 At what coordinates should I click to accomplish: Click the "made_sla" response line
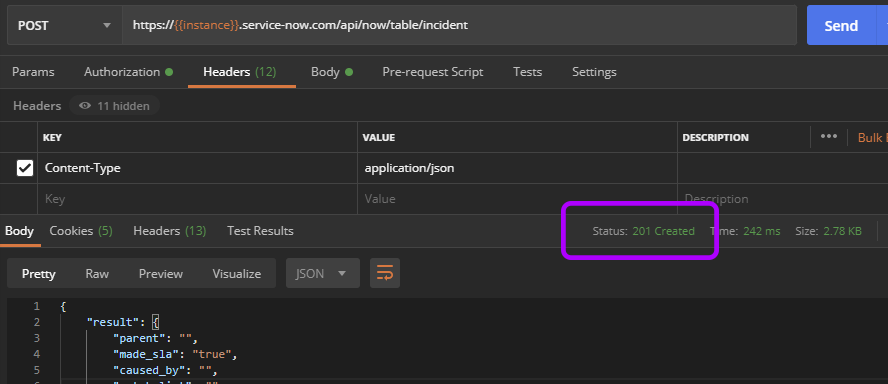tap(175, 355)
